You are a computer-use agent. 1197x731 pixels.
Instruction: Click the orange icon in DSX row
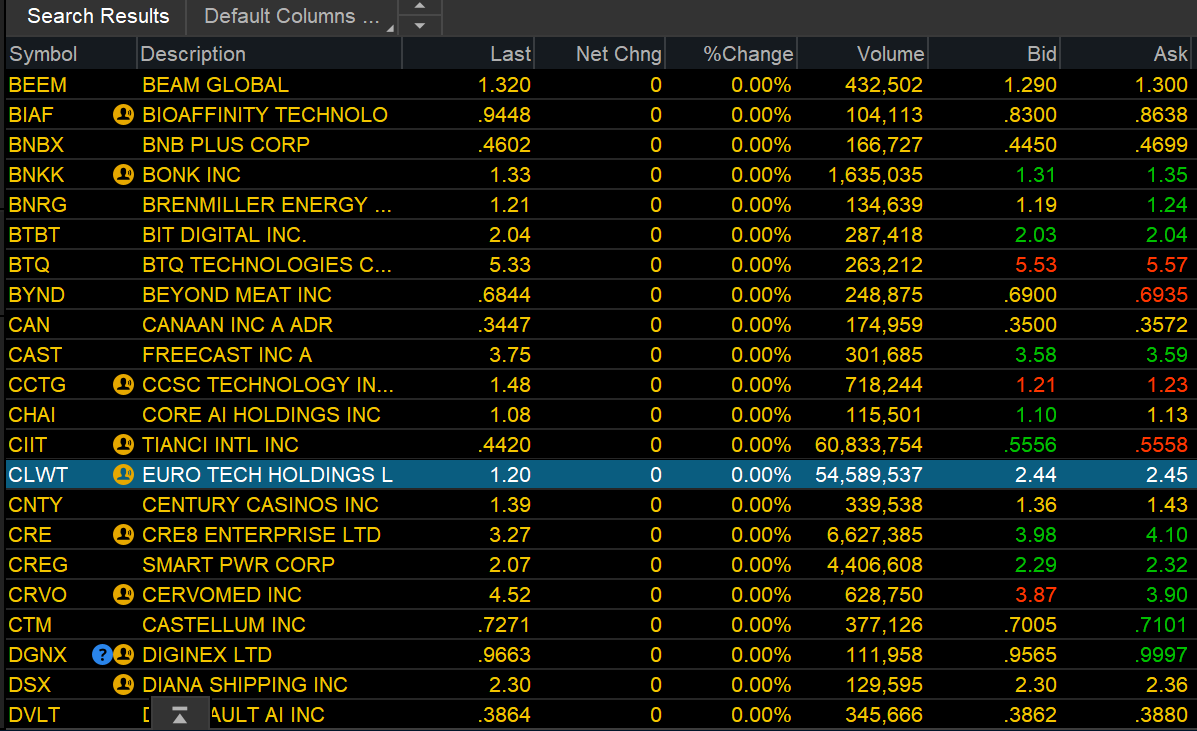[123, 684]
